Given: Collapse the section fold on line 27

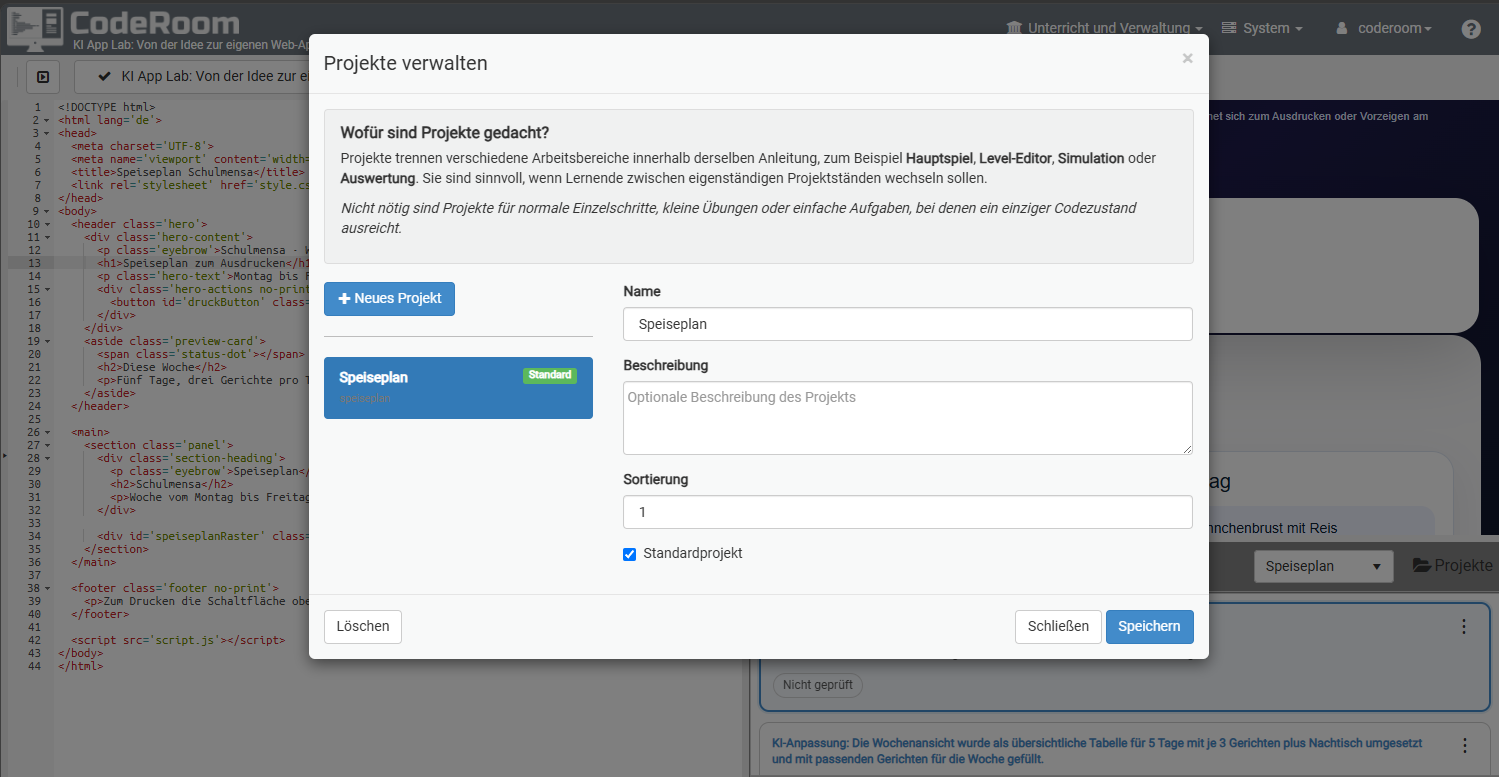Looking at the screenshot, I should (x=47, y=445).
